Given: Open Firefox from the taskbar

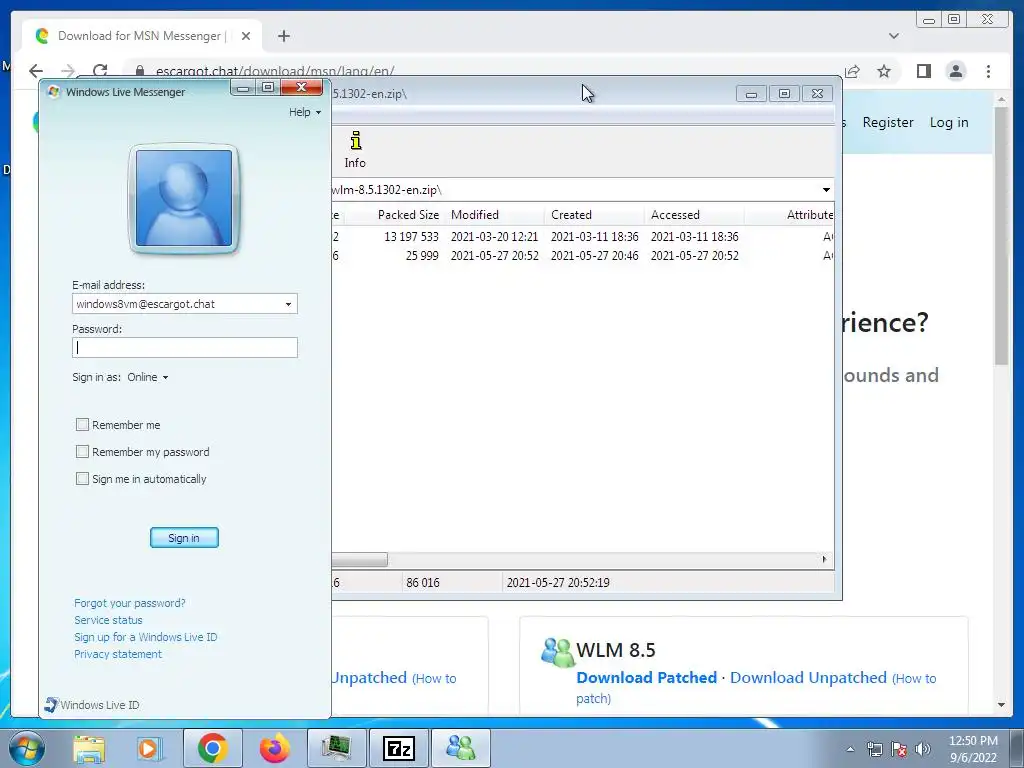Looking at the screenshot, I should [274, 748].
